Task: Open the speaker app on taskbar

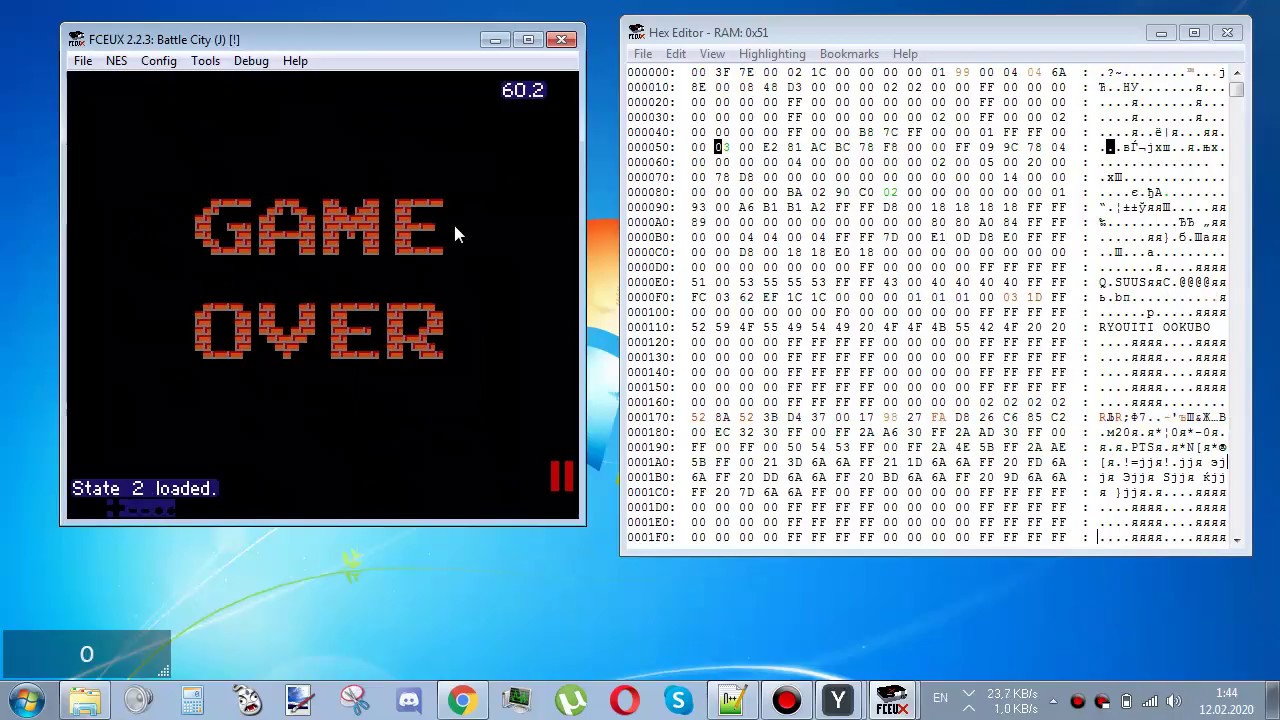Action: point(139,700)
